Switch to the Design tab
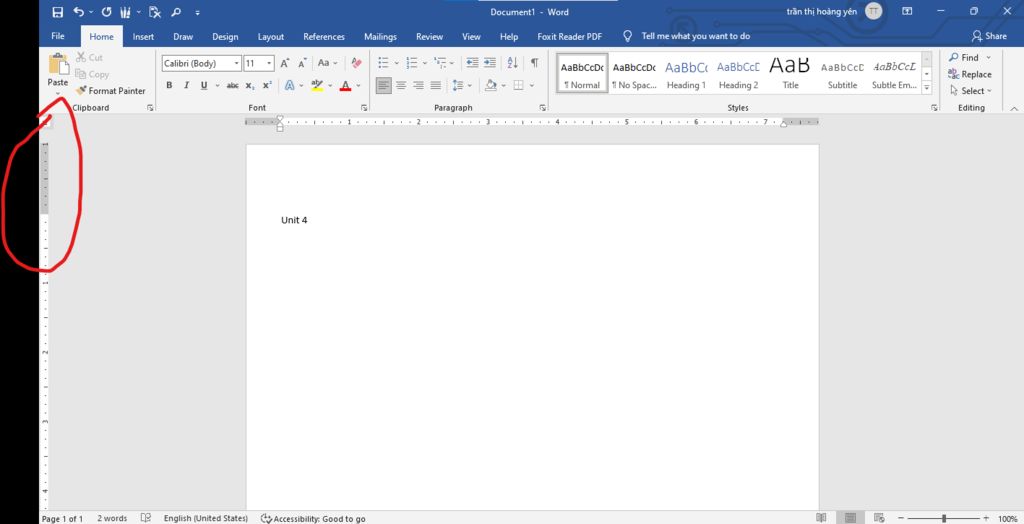 coord(225,37)
